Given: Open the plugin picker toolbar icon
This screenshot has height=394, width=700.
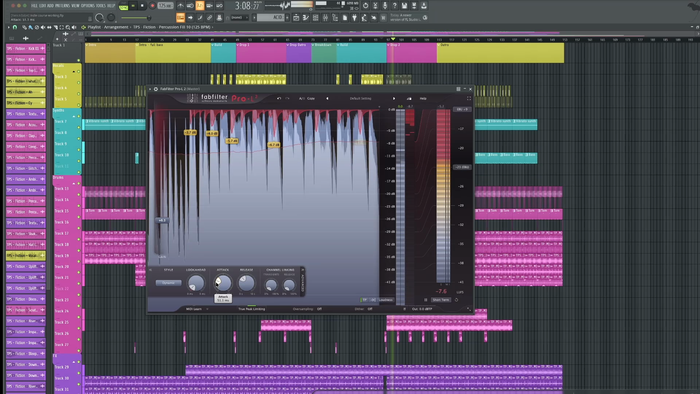Looking at the screenshot, I should (x=354, y=17).
